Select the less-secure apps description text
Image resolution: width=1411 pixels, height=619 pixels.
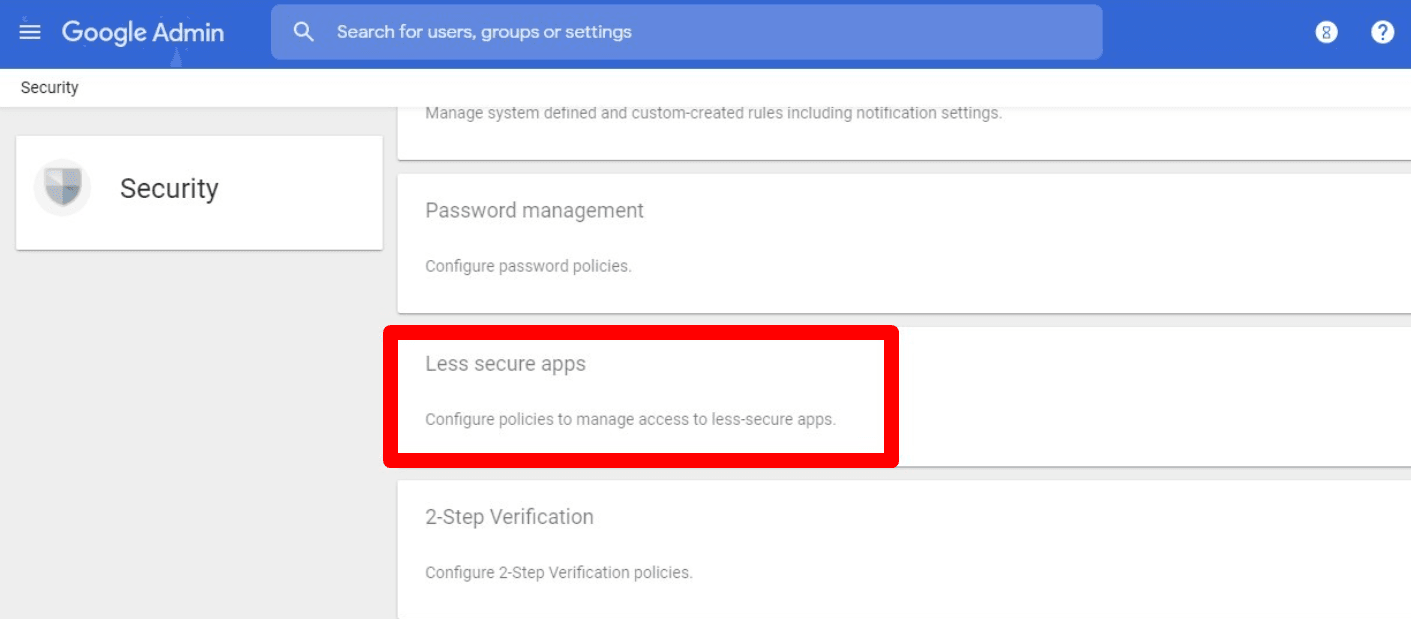point(632,419)
